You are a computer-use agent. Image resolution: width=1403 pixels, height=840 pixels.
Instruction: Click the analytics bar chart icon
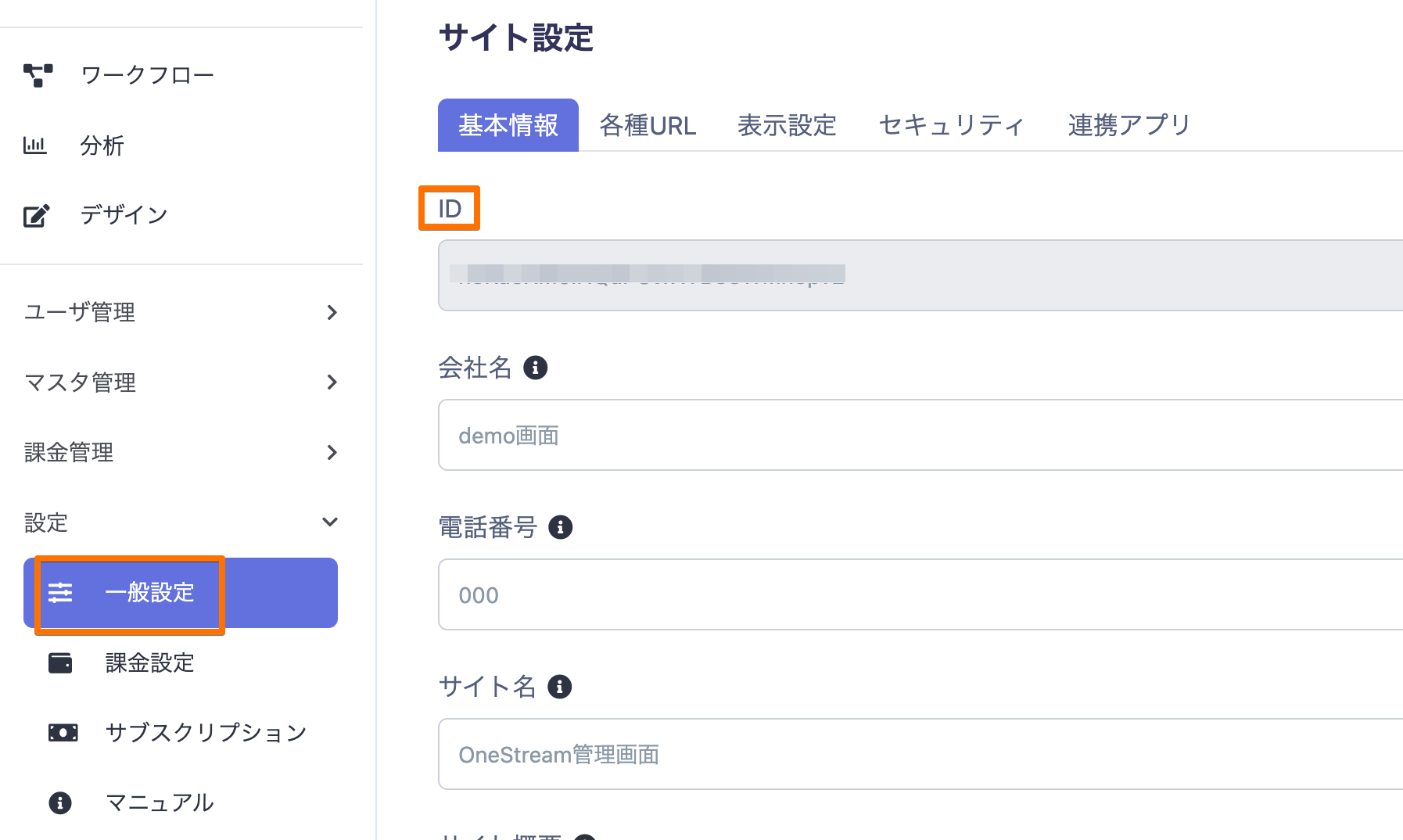click(35, 145)
